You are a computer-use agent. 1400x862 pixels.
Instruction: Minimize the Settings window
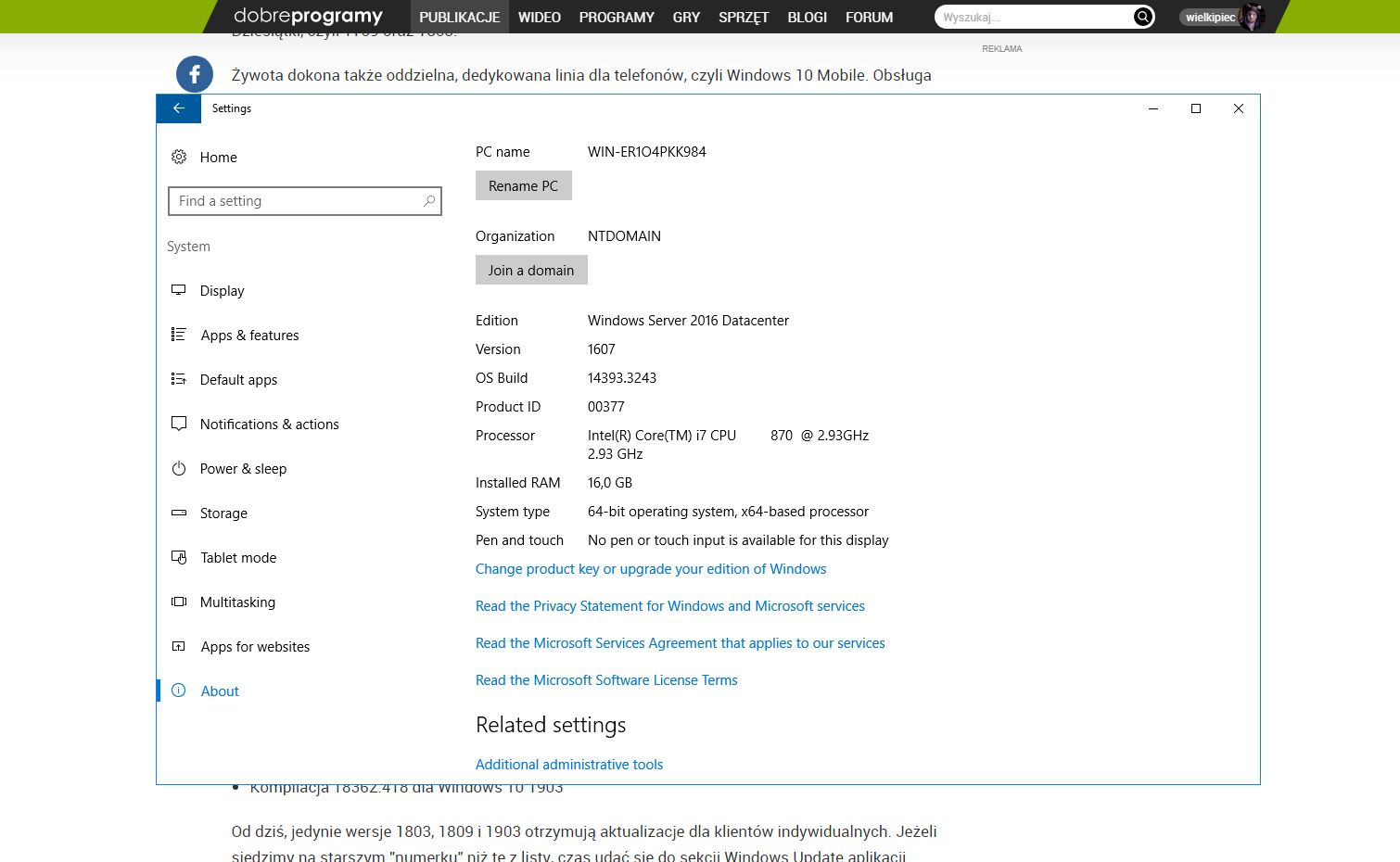pos(1153,108)
